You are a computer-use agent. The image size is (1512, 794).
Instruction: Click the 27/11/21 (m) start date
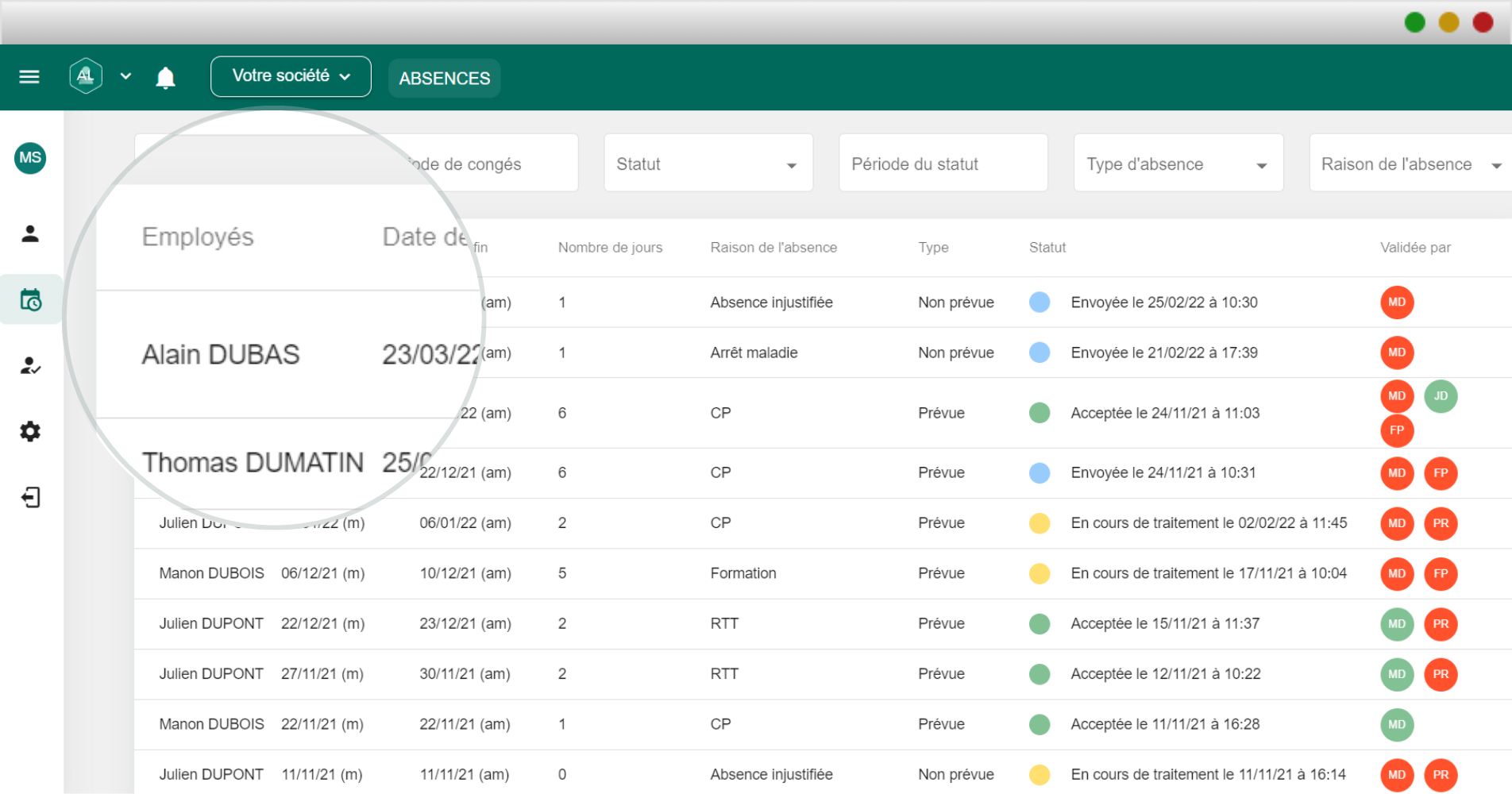pyautogui.click(x=322, y=673)
